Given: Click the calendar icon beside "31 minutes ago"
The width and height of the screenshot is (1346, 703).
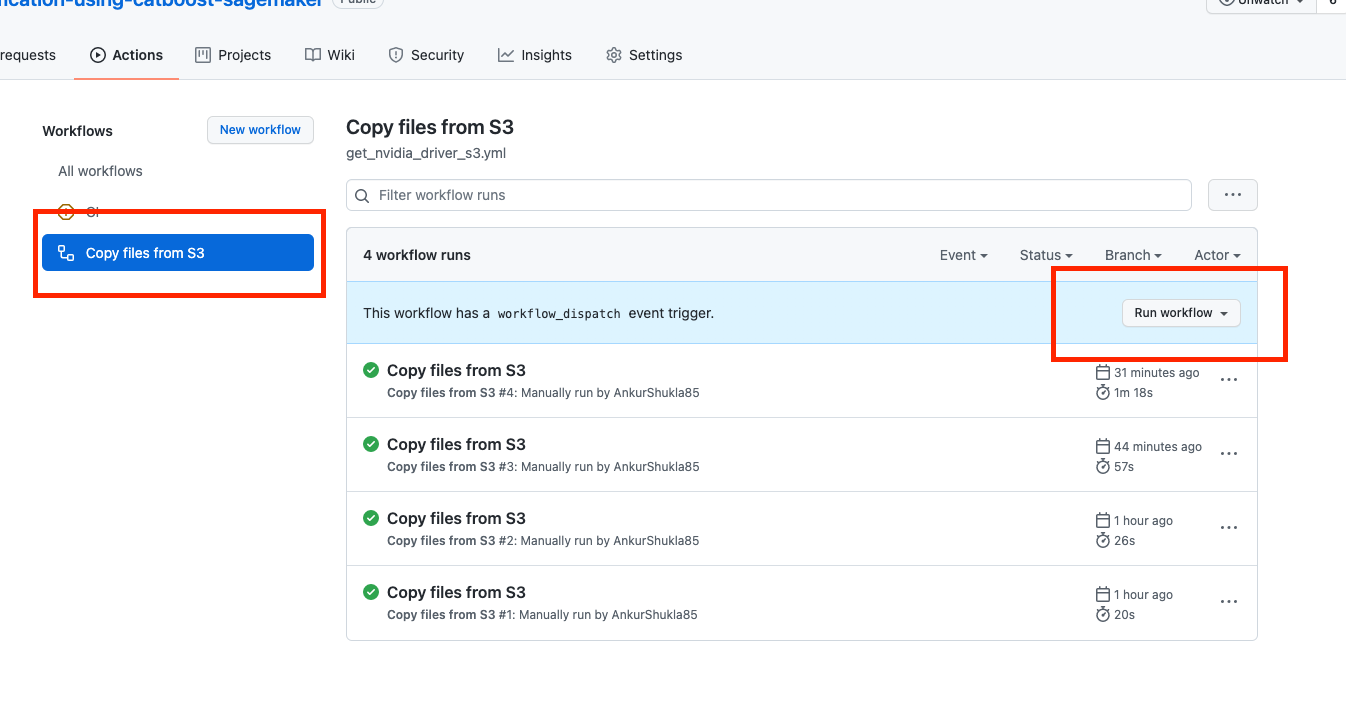Looking at the screenshot, I should (x=1103, y=372).
